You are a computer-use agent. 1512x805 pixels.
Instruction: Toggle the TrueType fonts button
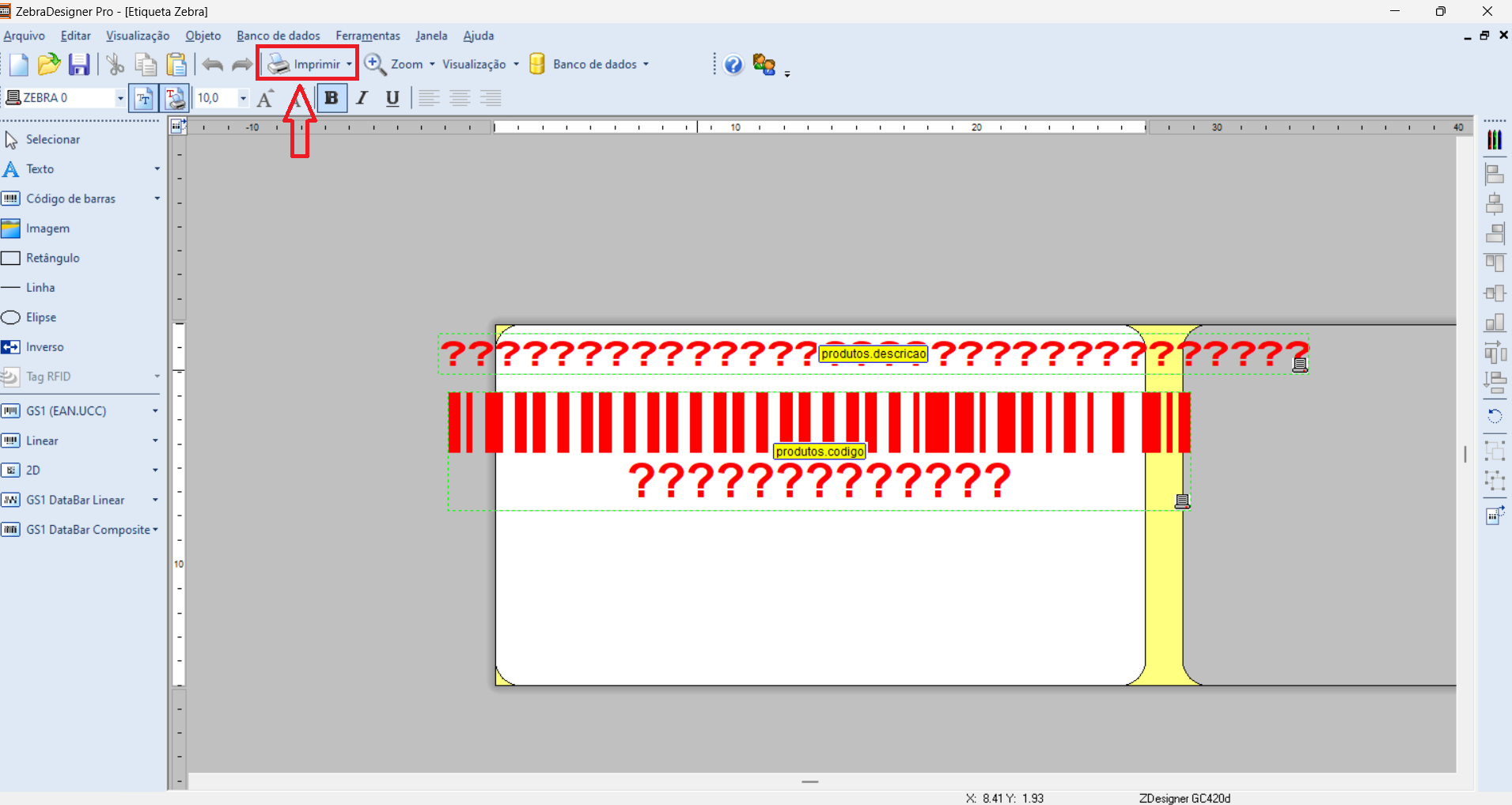click(143, 98)
